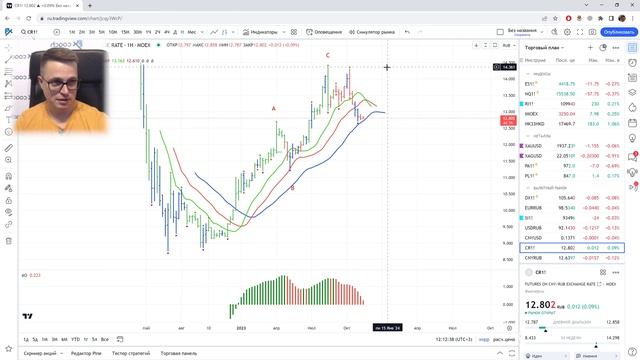Hide all drawings with eye icon
Image resolution: width=640 pixels, height=360 pixels.
9,212
